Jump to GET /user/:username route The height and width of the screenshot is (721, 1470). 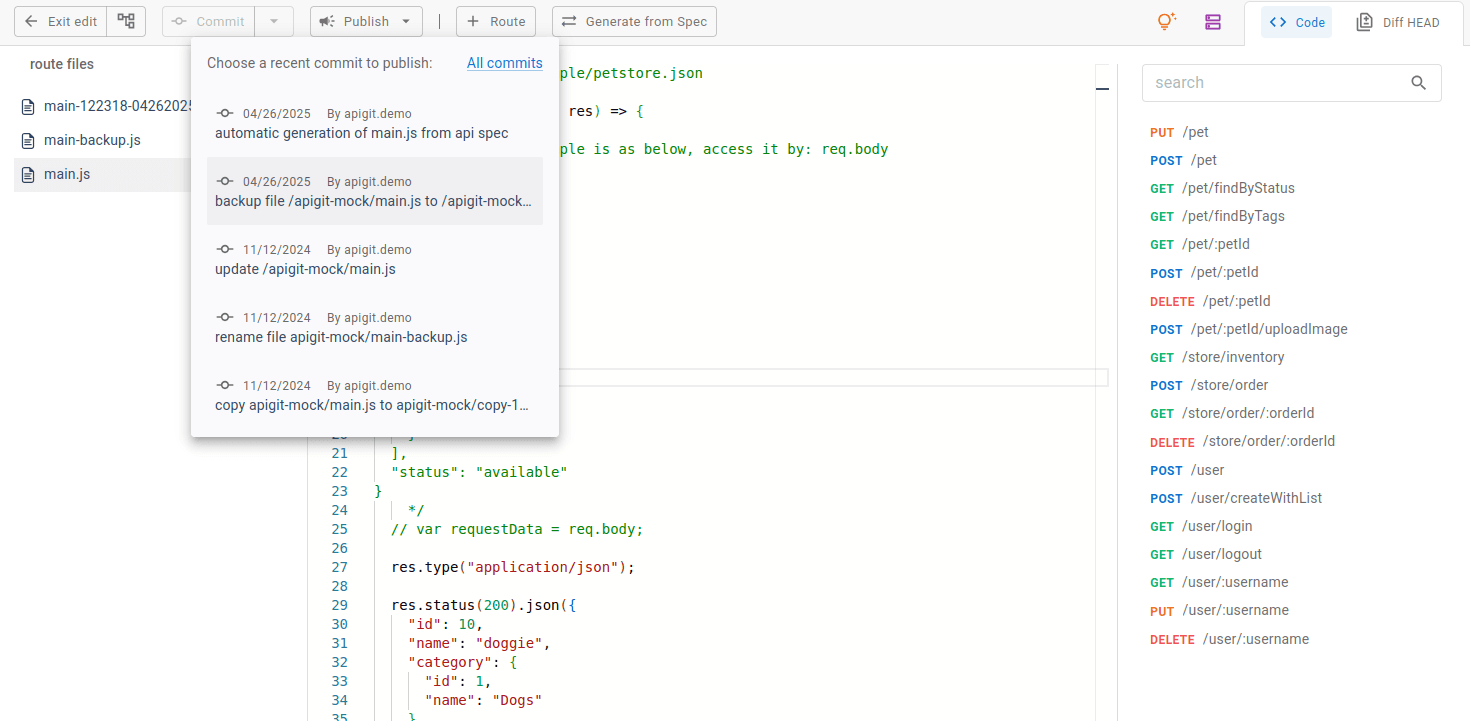[x=1219, y=582]
